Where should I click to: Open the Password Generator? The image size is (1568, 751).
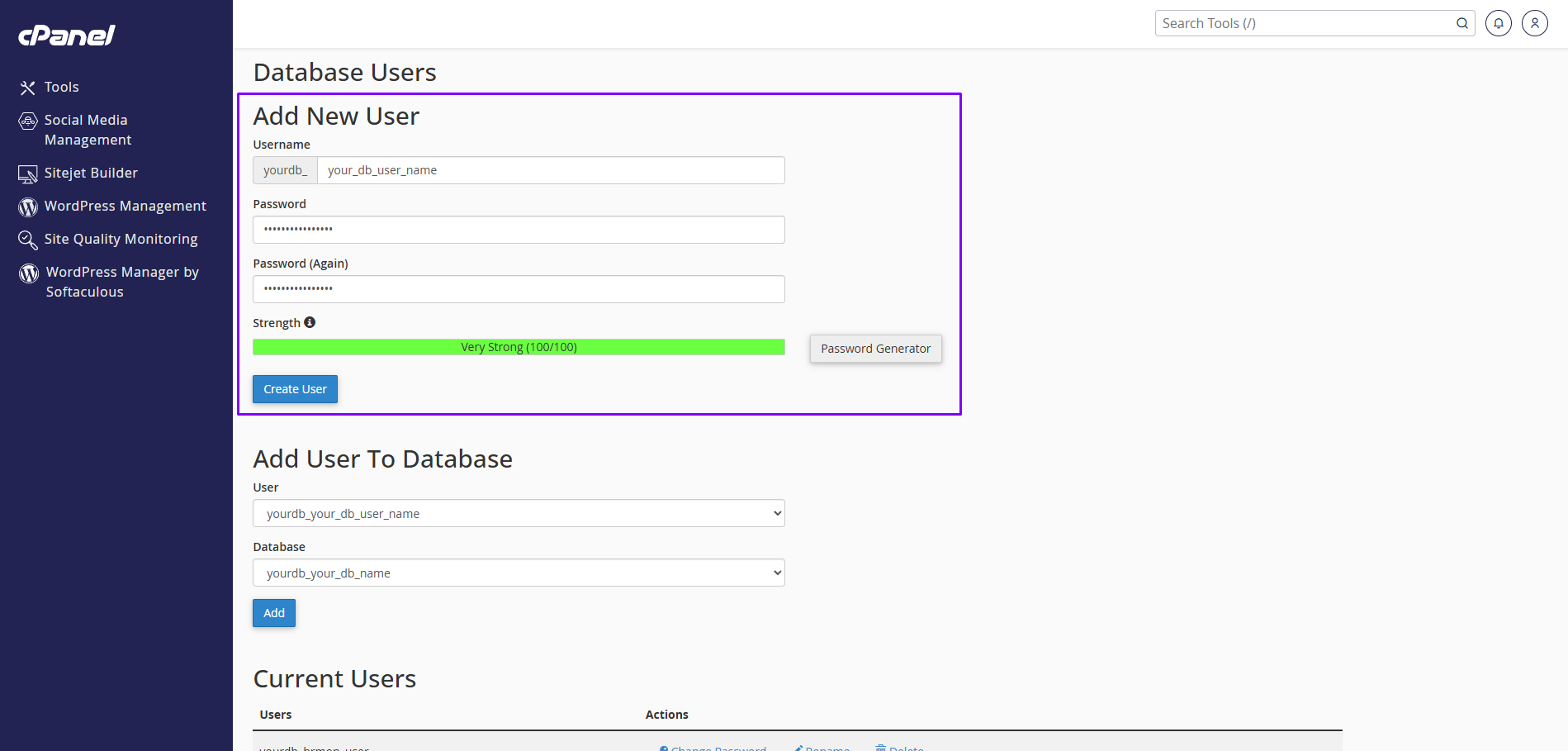[x=875, y=349]
